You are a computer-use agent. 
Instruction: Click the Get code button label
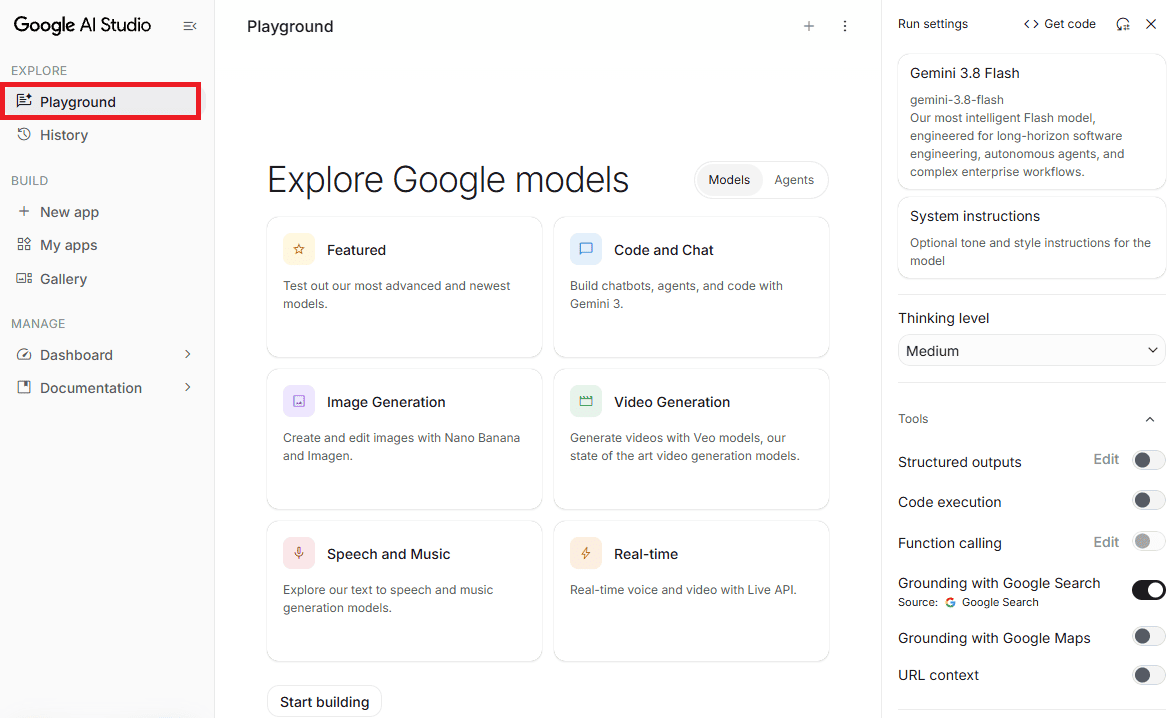(1070, 24)
